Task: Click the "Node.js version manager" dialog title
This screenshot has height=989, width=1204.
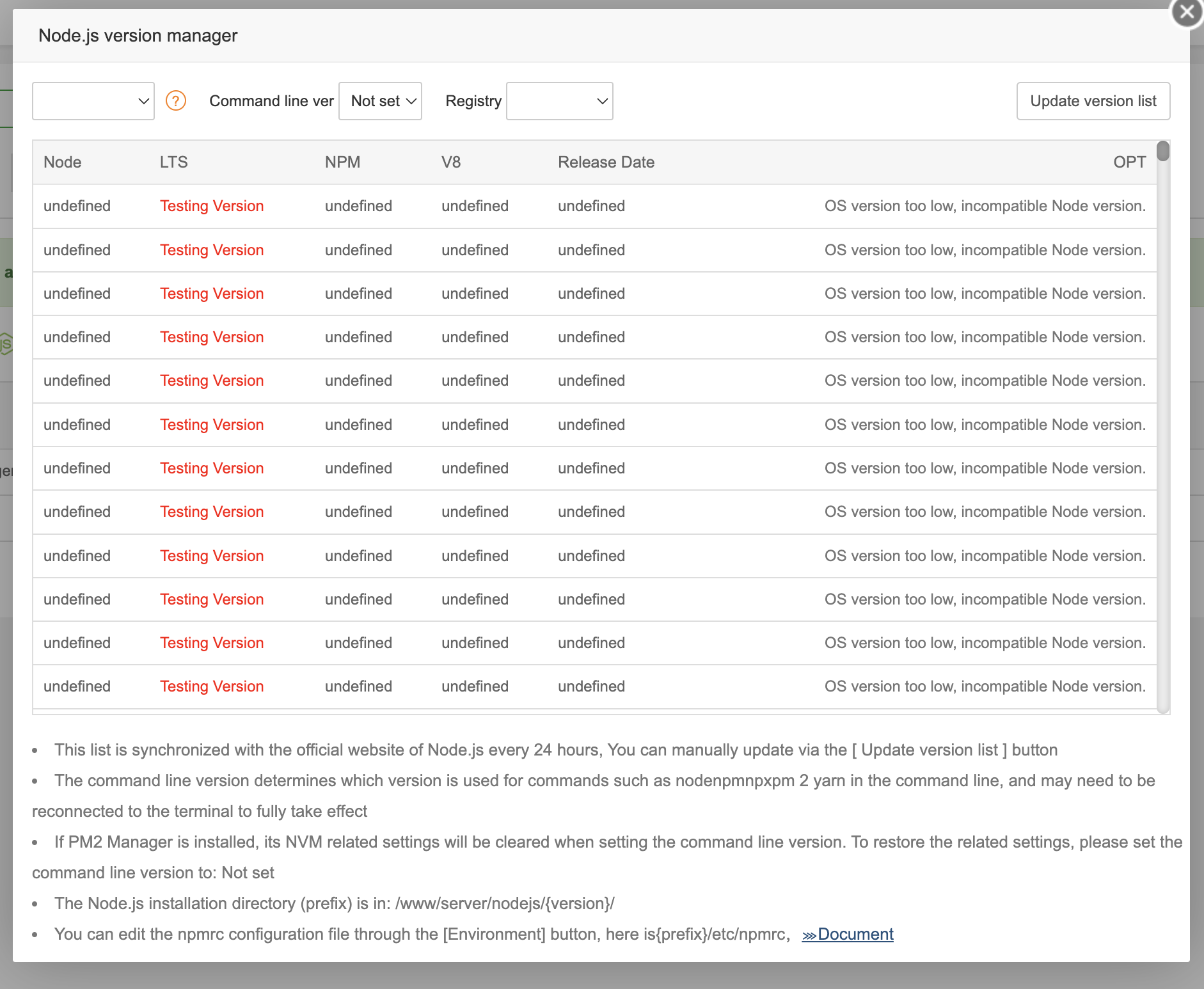Action: tap(138, 36)
